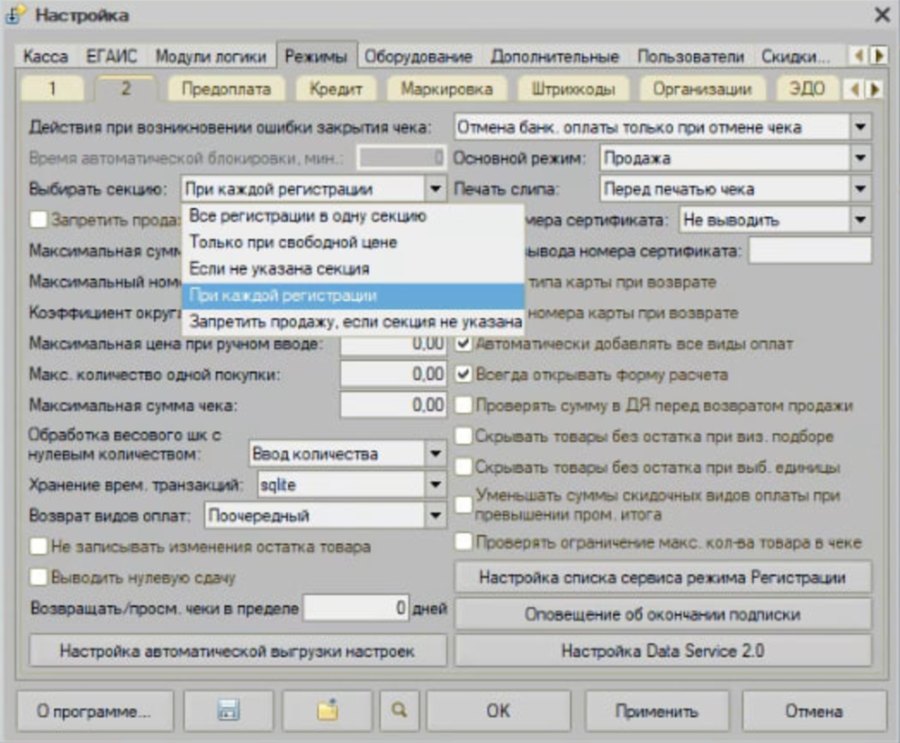Switch to the 'ЕГАИС' tab

coord(111,56)
